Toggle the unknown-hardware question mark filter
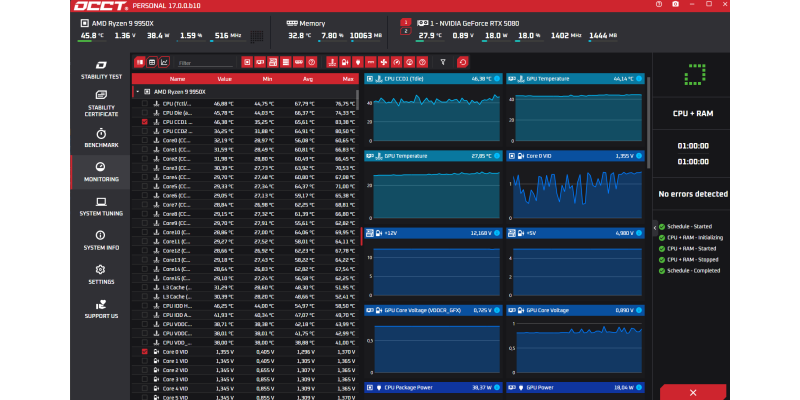The image size is (800, 400). (311, 62)
